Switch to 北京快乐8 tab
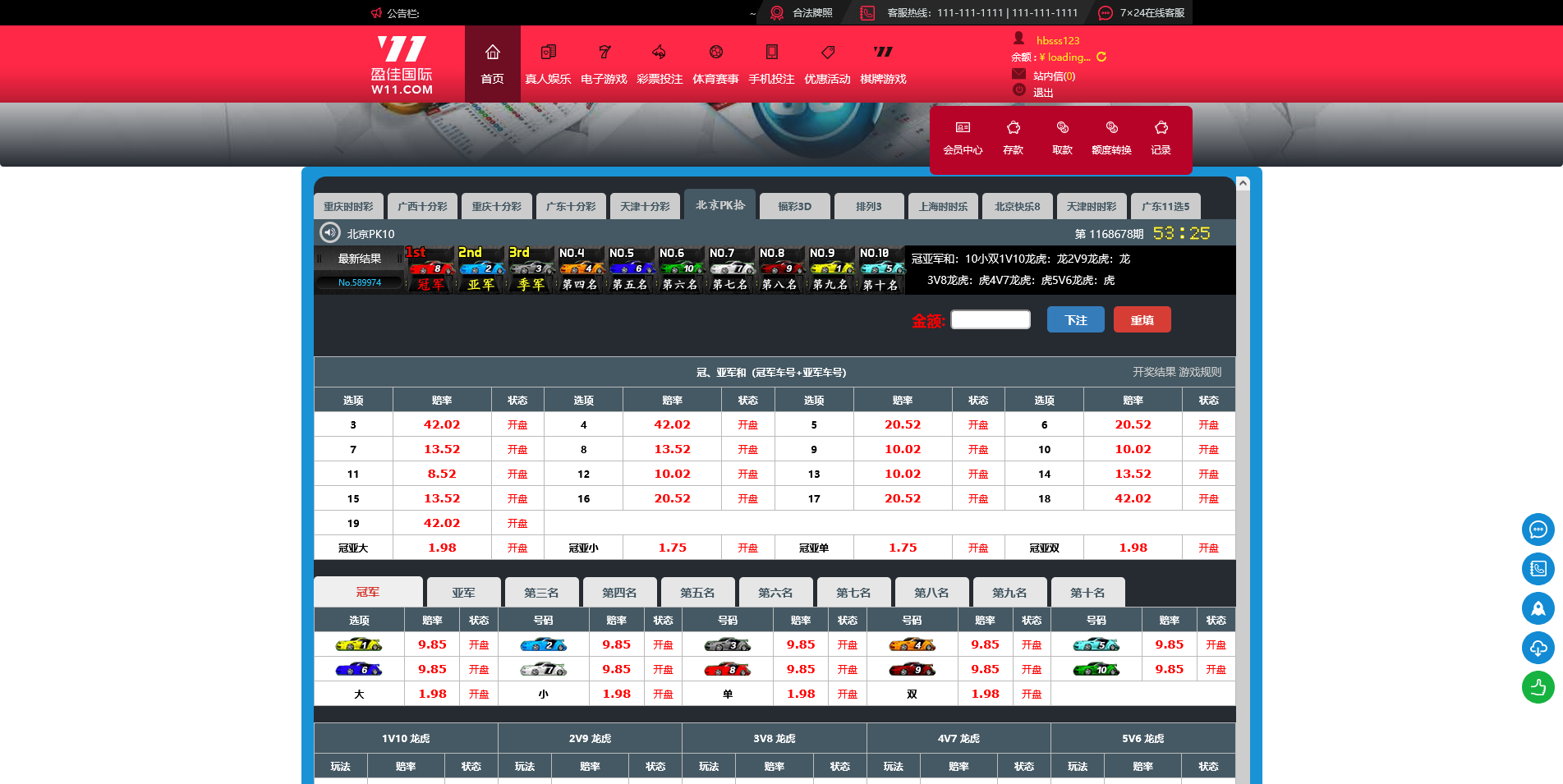 tap(1018, 206)
